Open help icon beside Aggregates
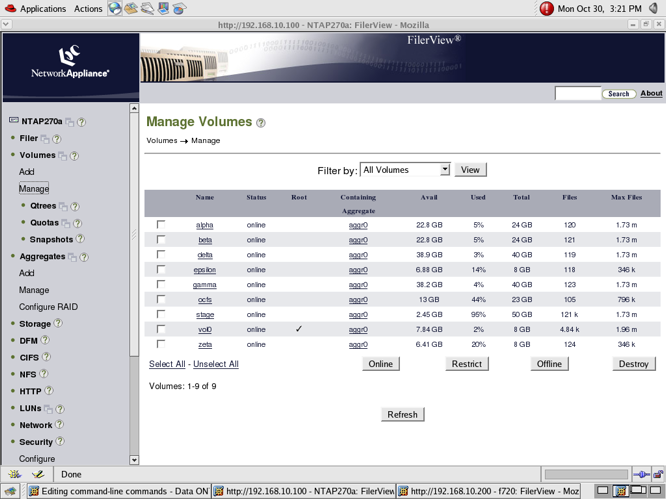This screenshot has height=499, width=666. pyautogui.click(x=84, y=257)
